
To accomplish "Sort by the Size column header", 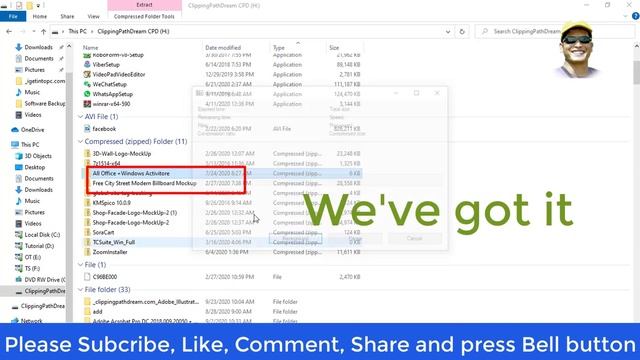I will [334, 48].
